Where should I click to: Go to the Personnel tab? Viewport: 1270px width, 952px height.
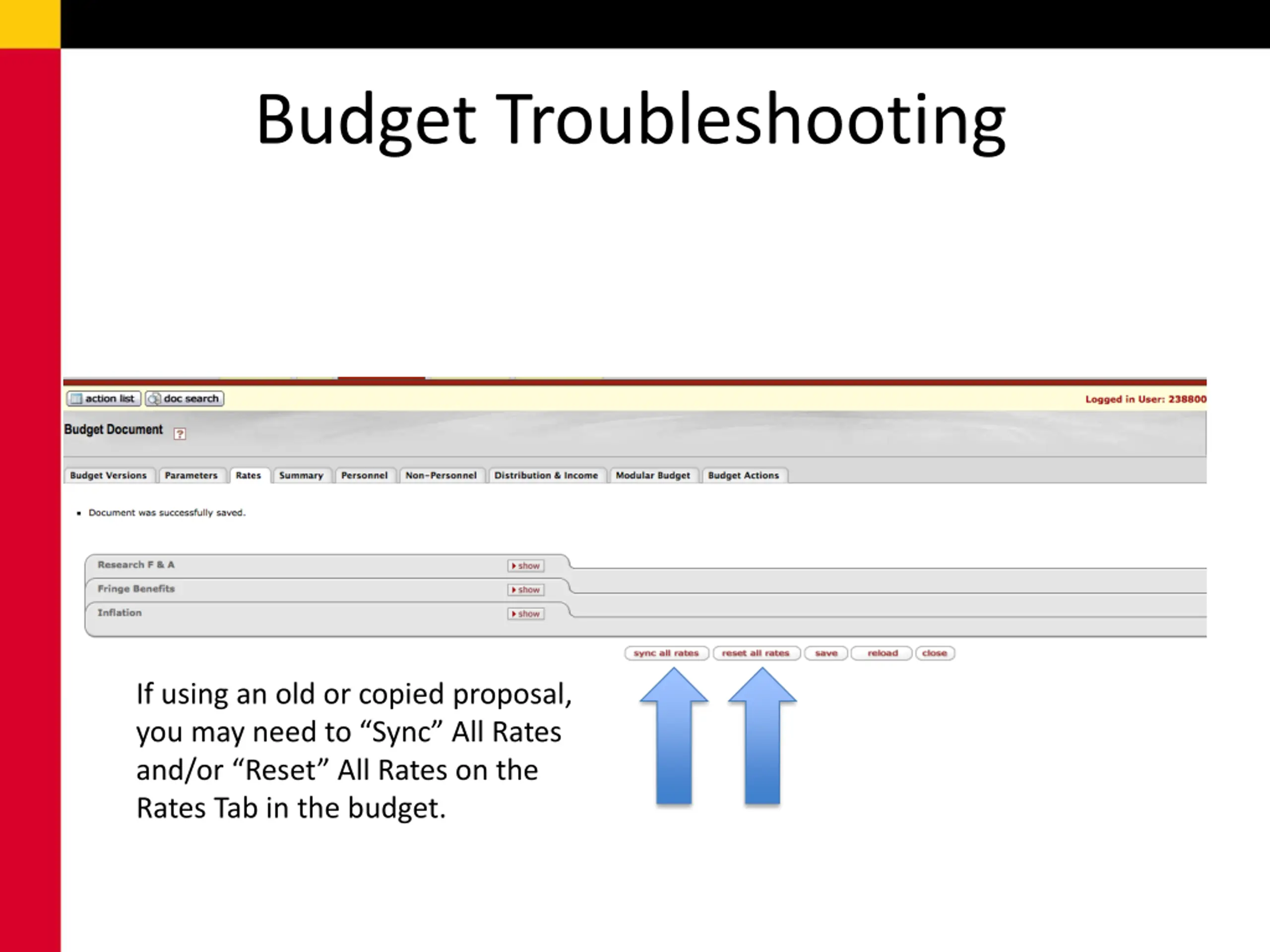tap(365, 475)
